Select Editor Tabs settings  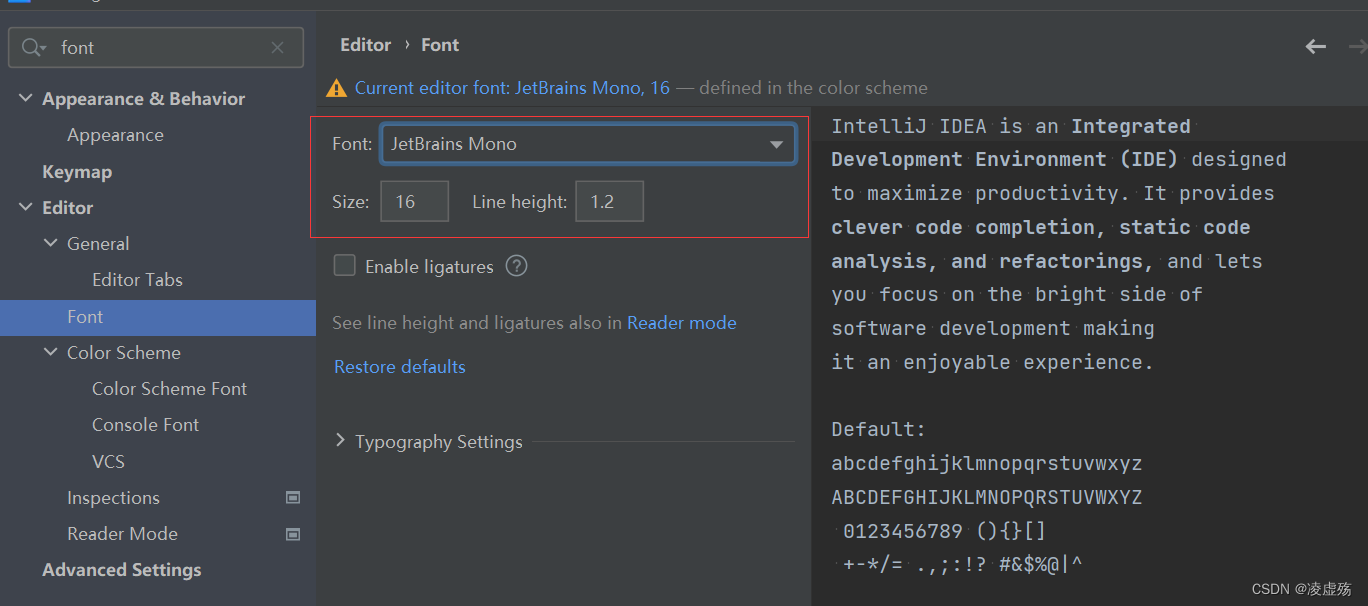click(137, 280)
